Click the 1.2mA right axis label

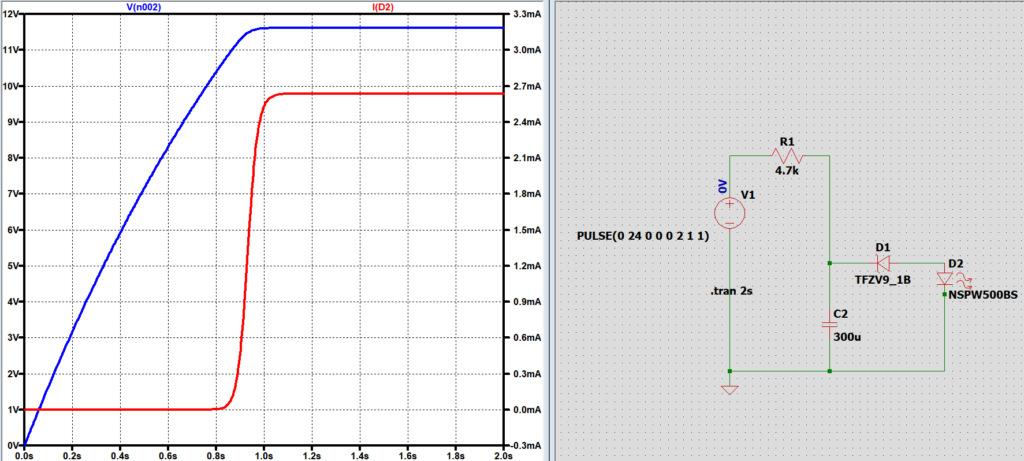pyautogui.click(x=528, y=266)
